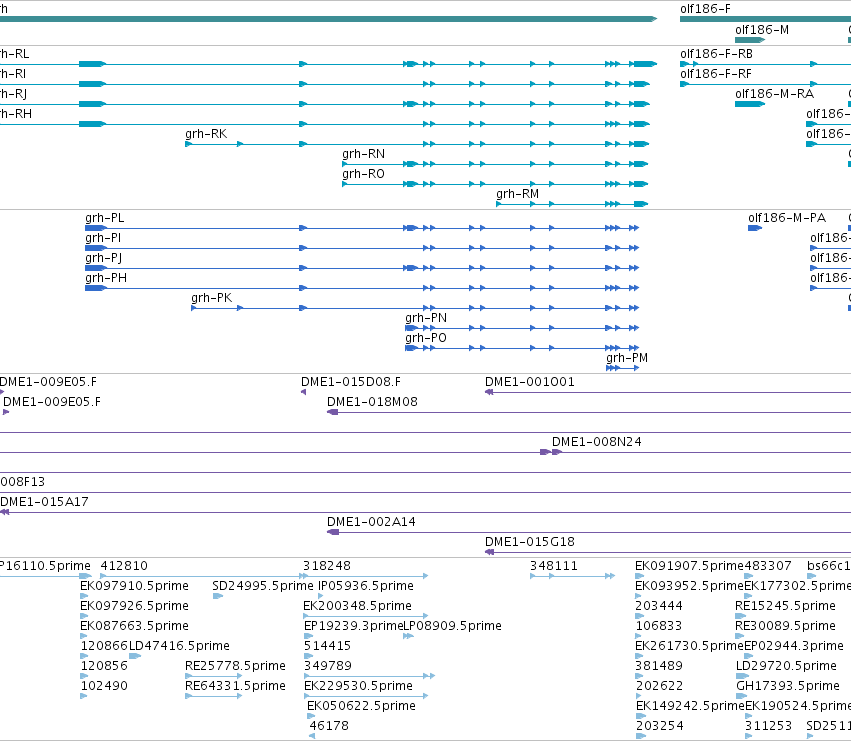Open EST EK097910.5prime
Image resolution: width=851 pixels, height=741 pixels.
(x=134, y=586)
